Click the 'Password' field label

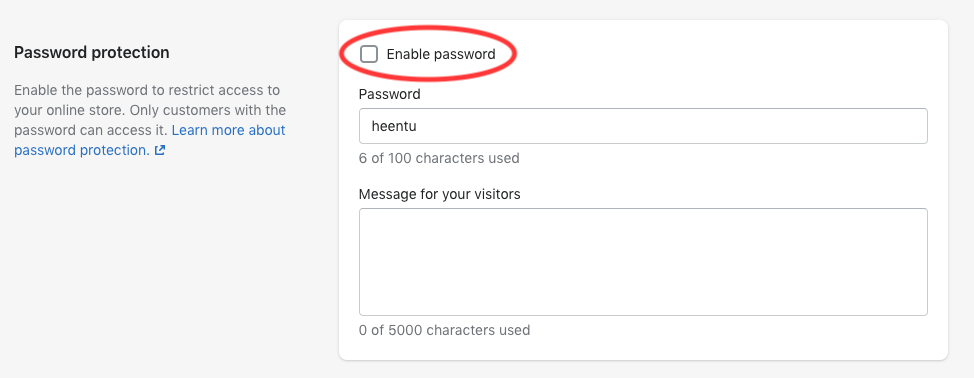[389, 94]
